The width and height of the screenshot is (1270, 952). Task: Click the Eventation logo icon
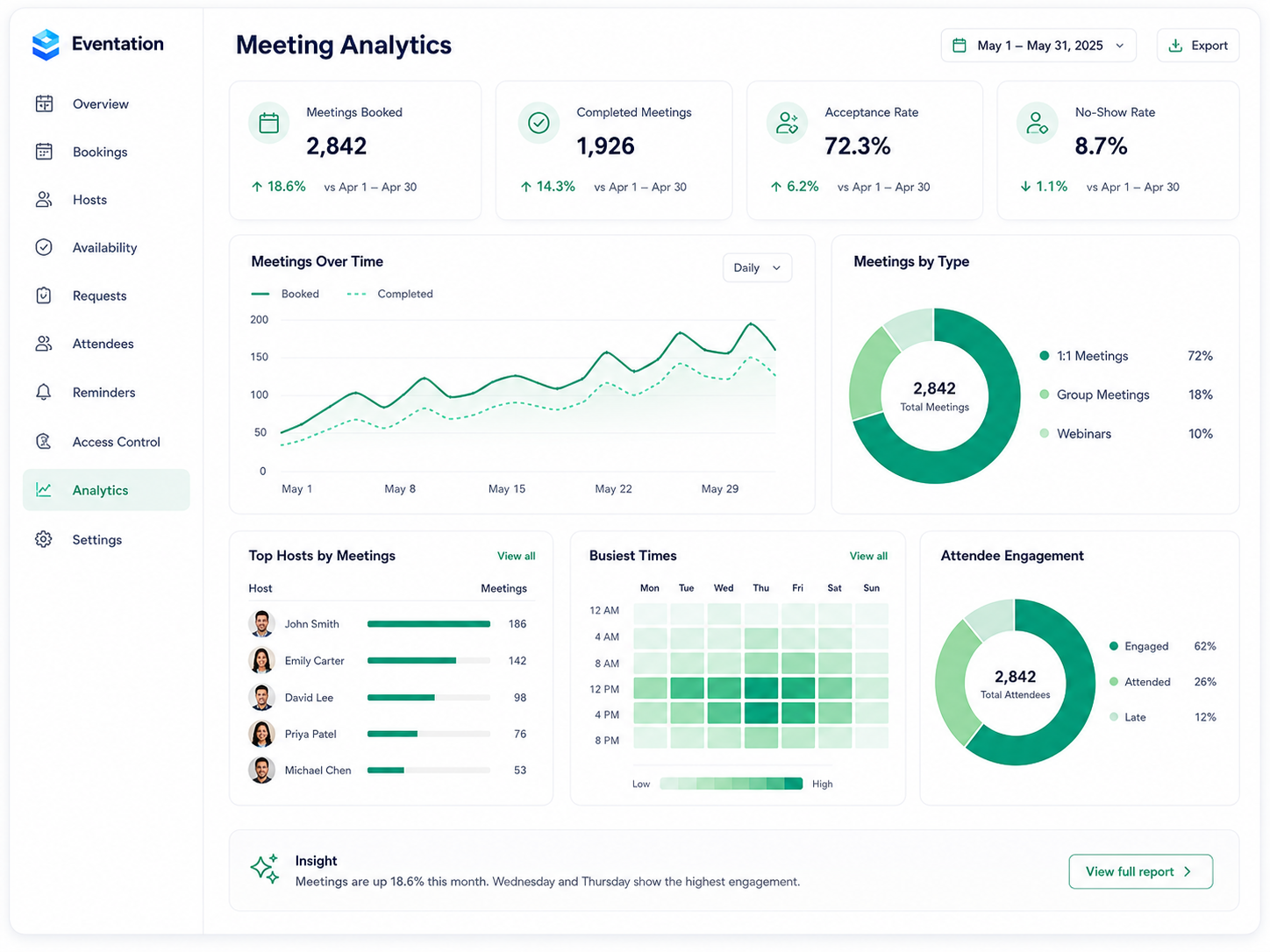[x=46, y=44]
